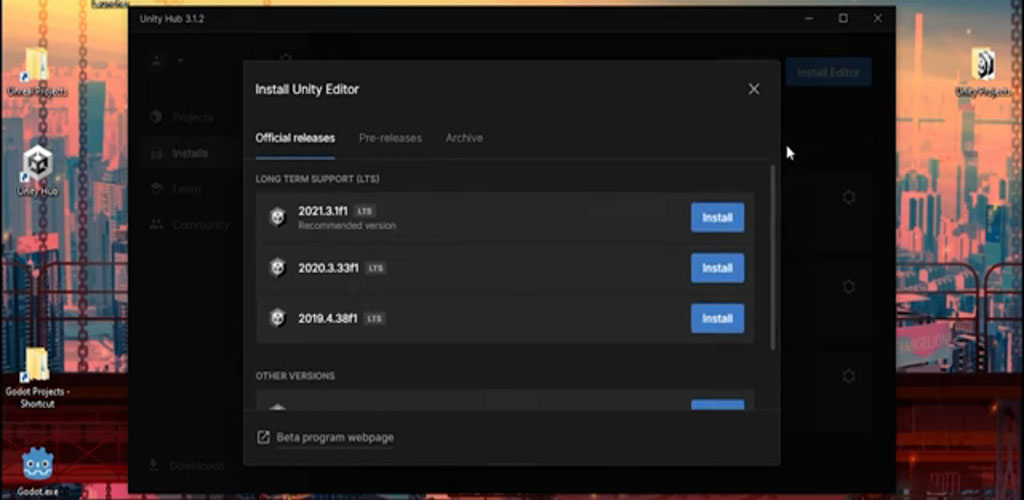Click the Installs lock icon in sidebar

[x=156, y=153]
